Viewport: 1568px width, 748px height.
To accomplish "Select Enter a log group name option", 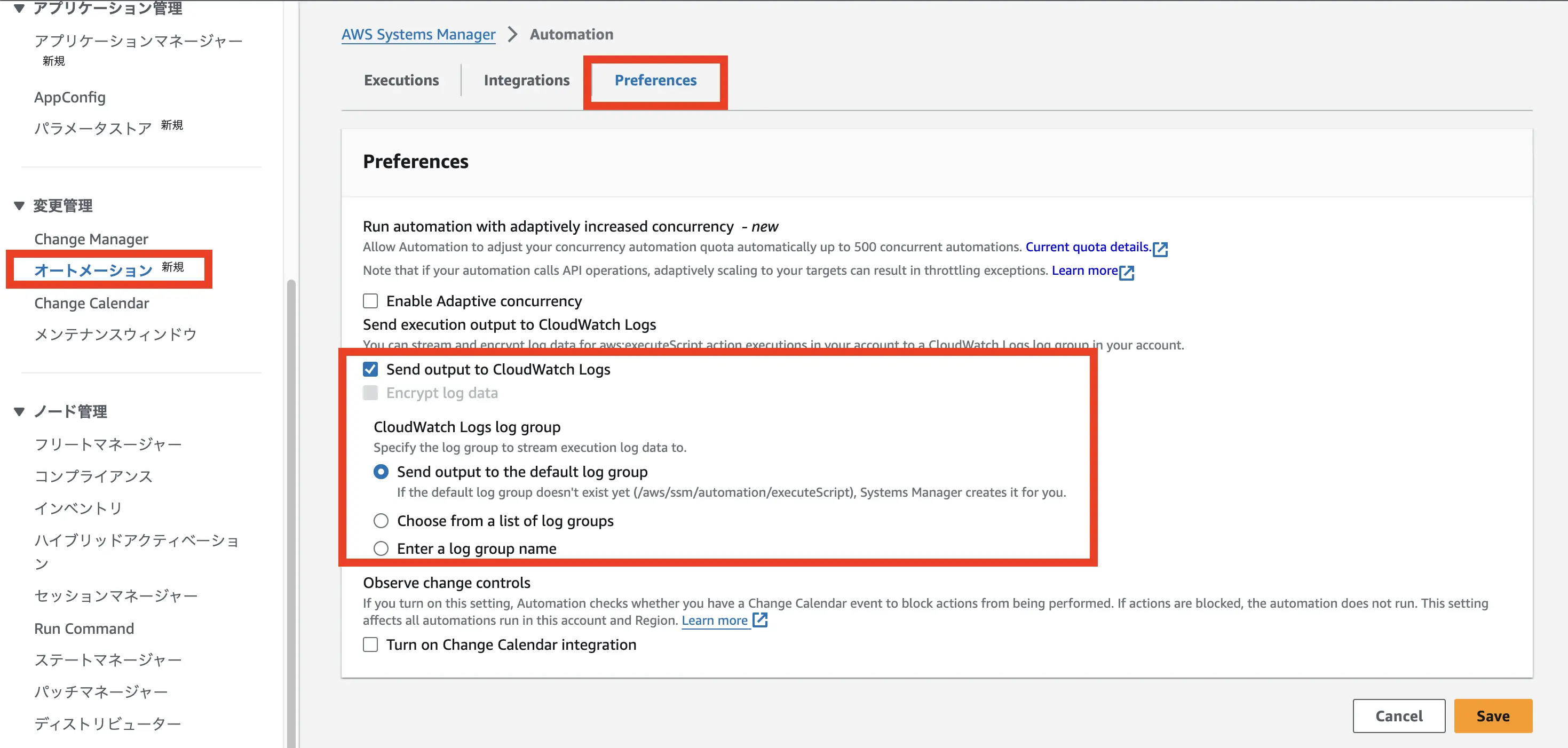I will point(381,548).
